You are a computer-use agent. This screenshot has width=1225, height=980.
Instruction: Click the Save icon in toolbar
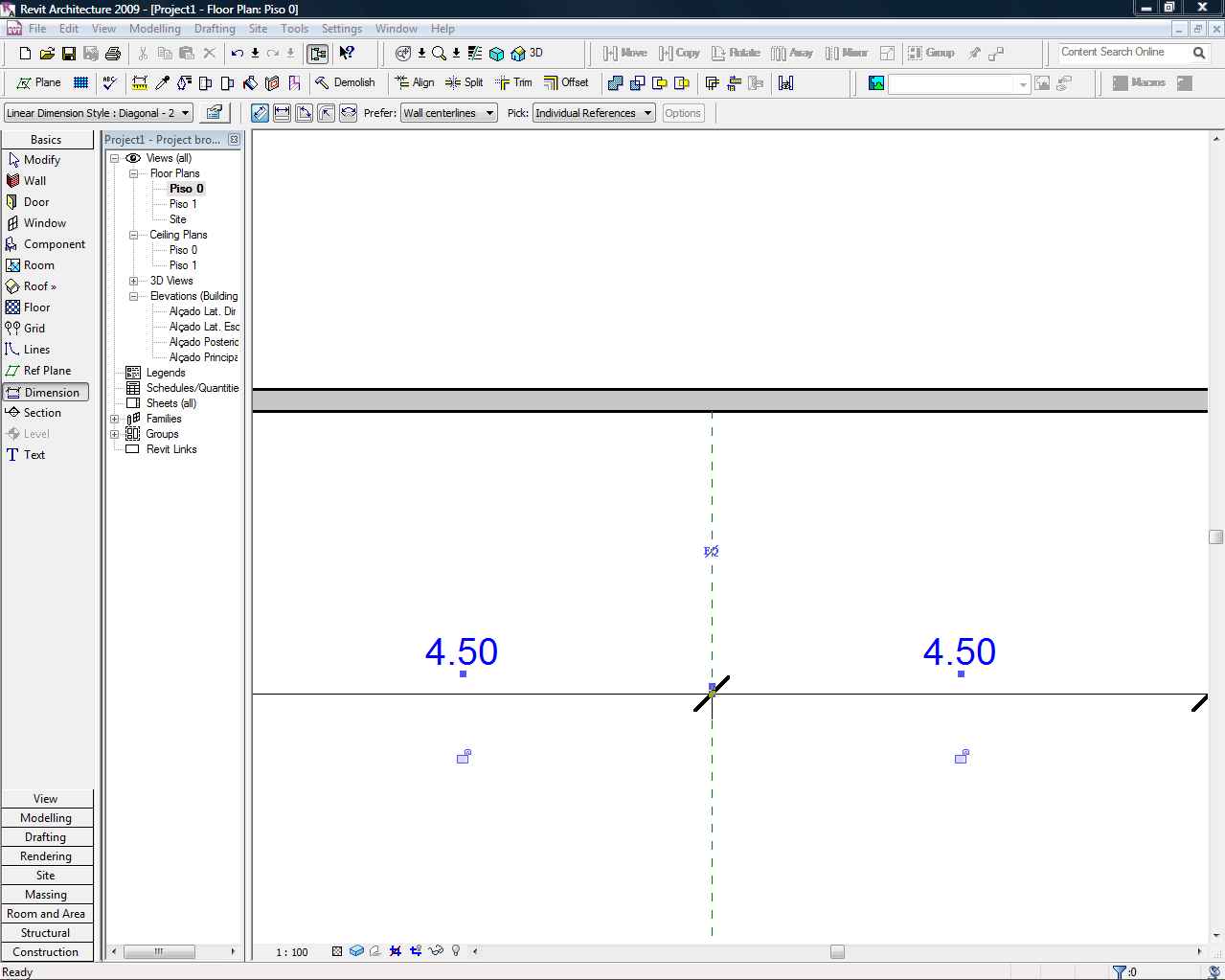coord(69,54)
